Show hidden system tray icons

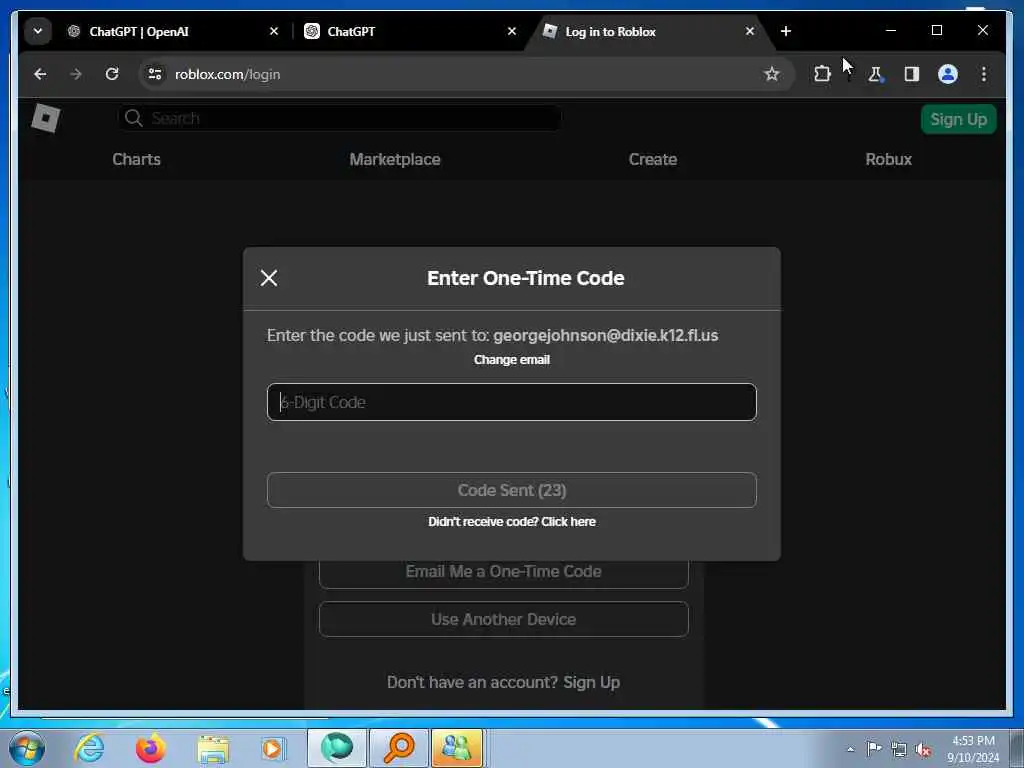point(850,750)
